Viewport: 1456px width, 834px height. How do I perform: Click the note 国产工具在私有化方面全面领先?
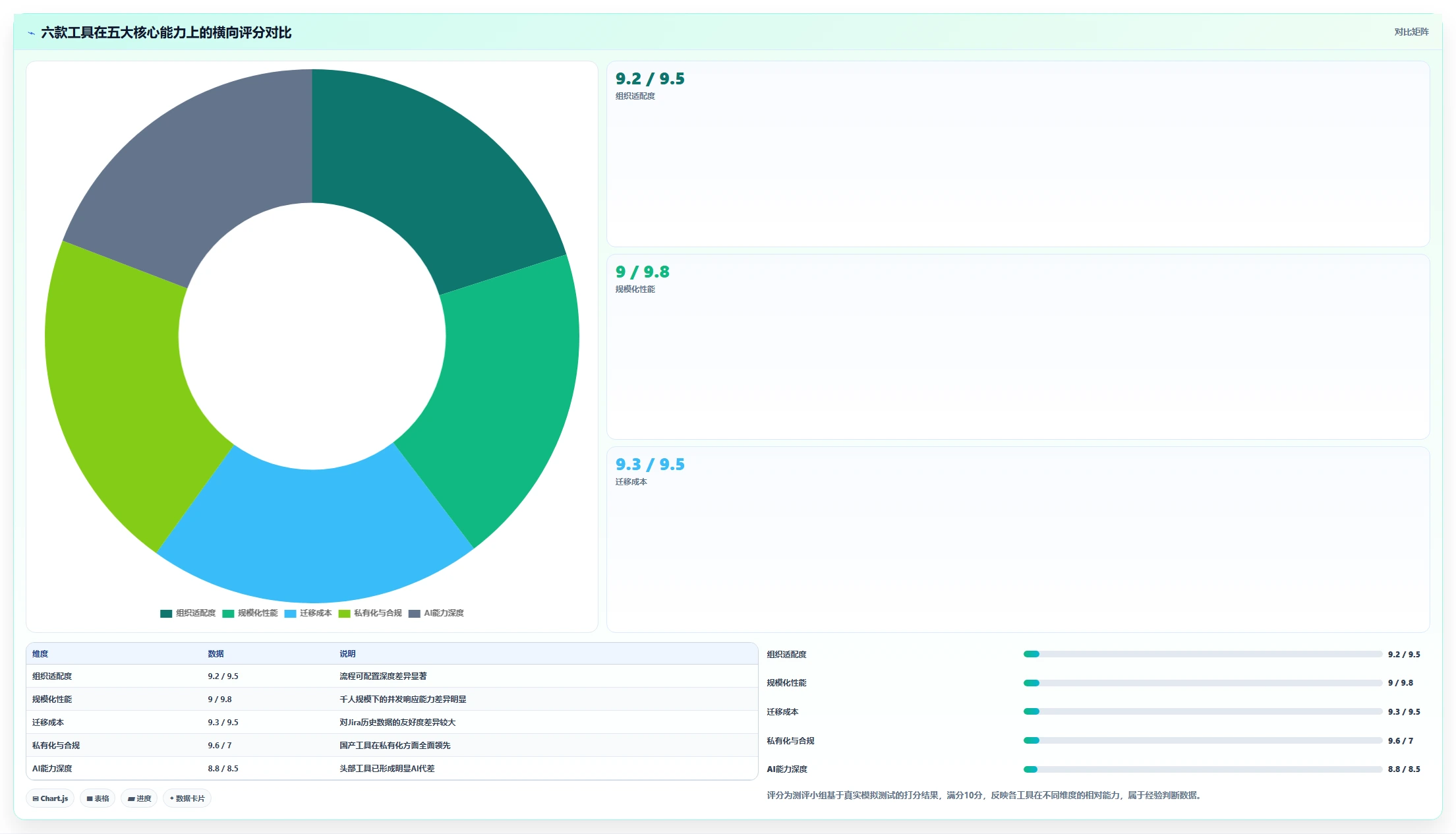pyautogui.click(x=395, y=746)
